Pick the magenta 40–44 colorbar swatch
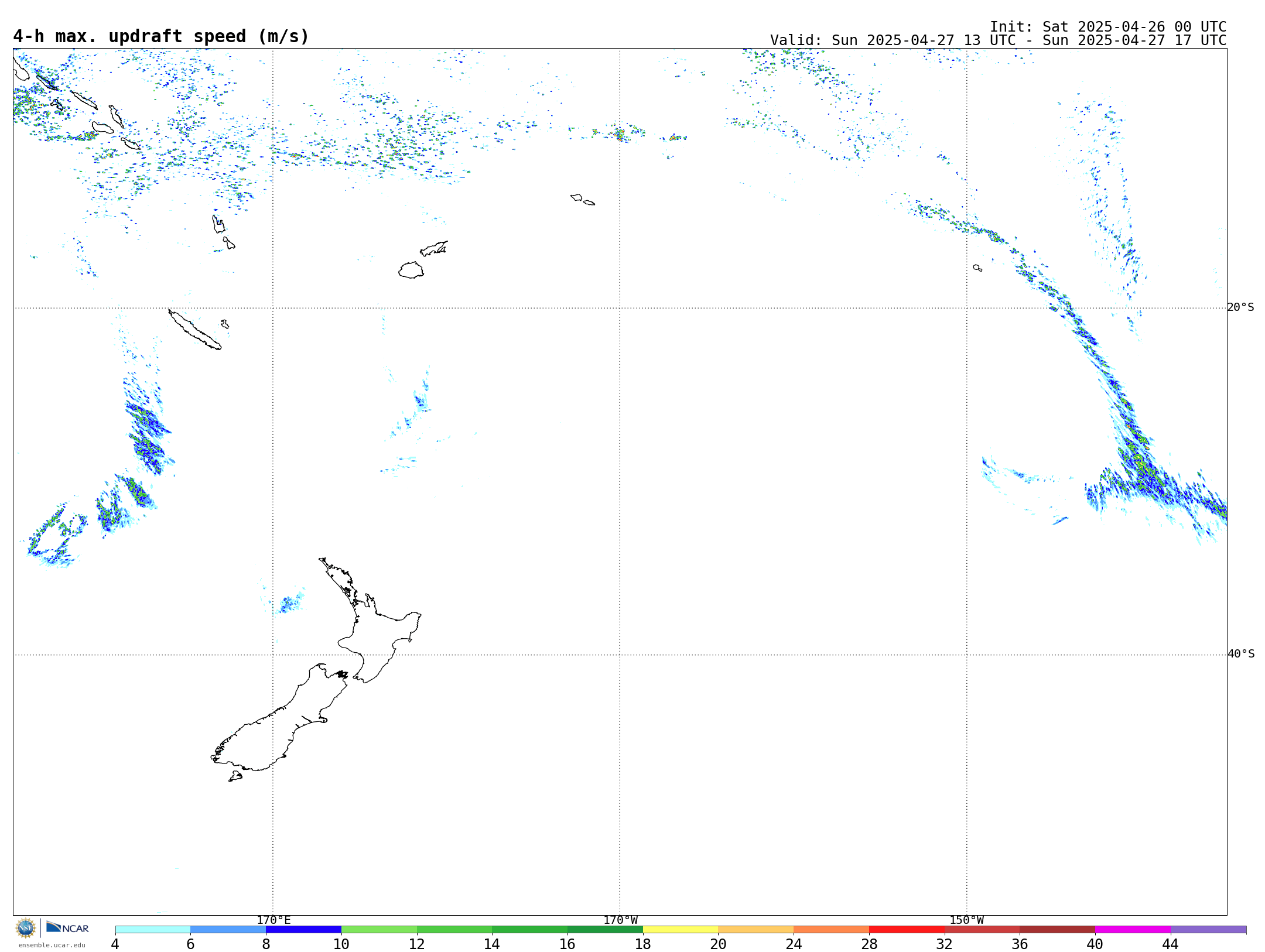 click(x=1133, y=930)
